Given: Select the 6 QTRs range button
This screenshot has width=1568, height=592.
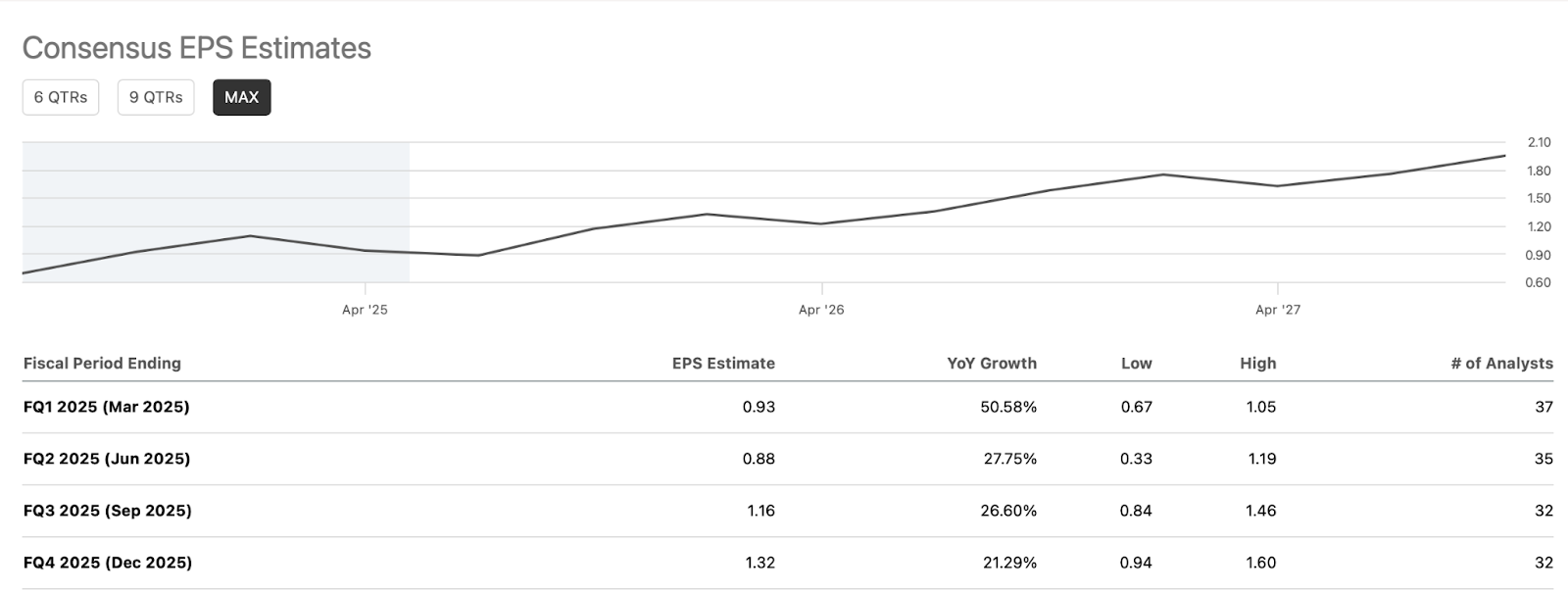Looking at the screenshot, I should pyautogui.click(x=61, y=97).
